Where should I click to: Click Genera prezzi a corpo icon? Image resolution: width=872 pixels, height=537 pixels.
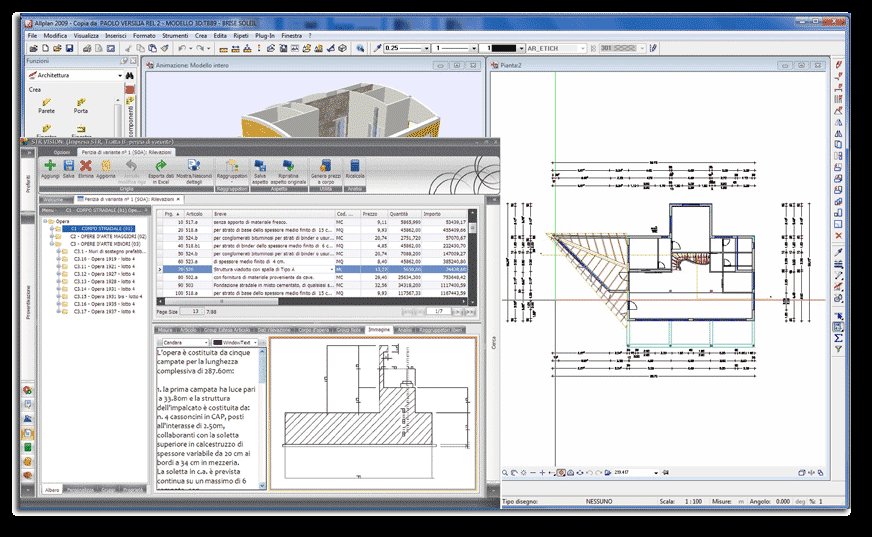325,164
